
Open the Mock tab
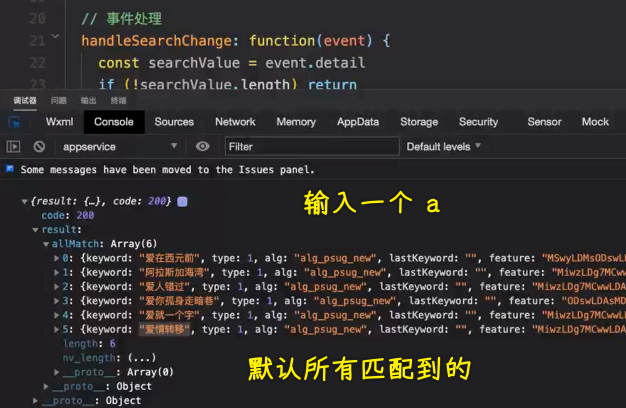pos(595,122)
